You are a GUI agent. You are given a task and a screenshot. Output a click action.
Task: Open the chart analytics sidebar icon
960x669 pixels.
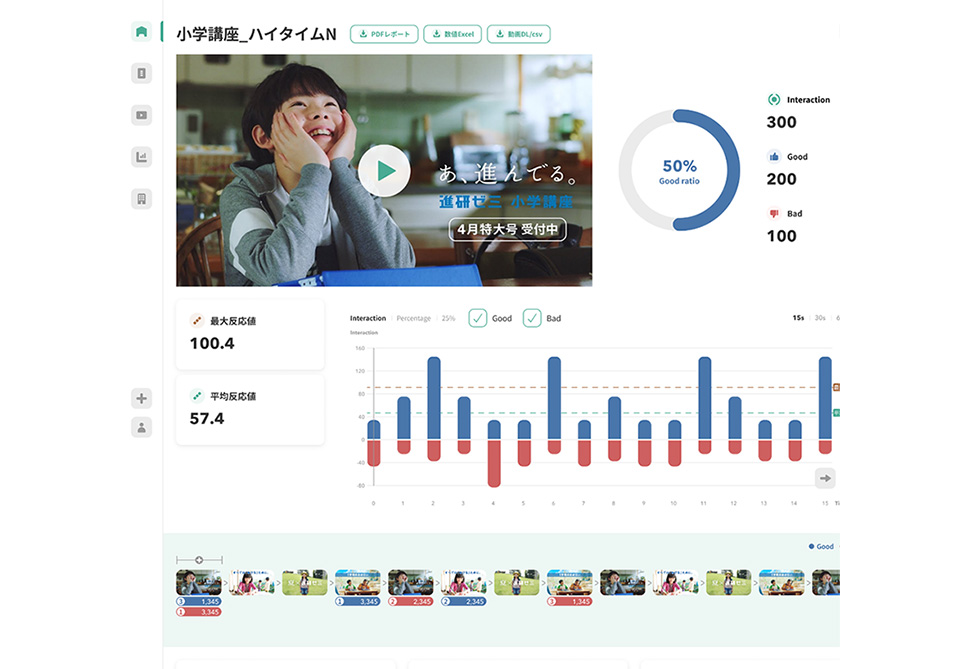141,157
